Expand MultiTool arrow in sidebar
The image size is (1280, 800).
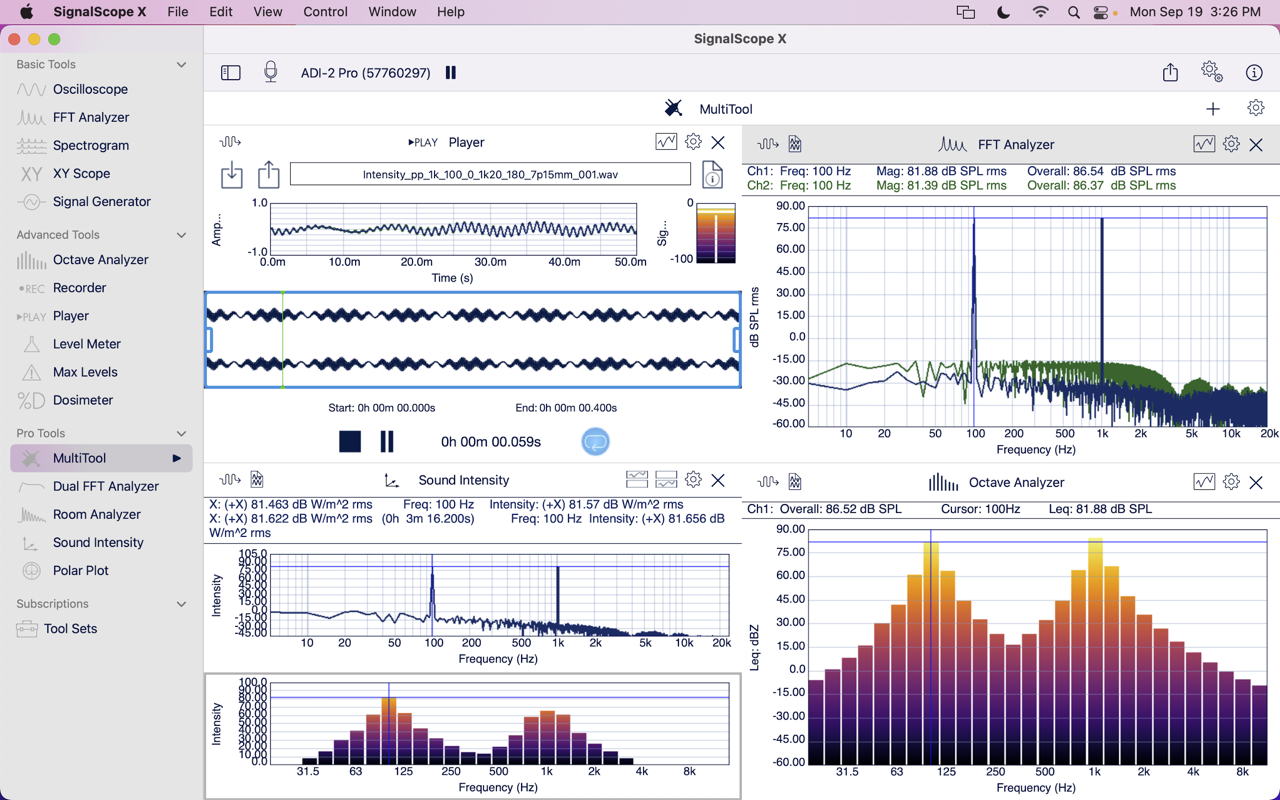pos(176,458)
